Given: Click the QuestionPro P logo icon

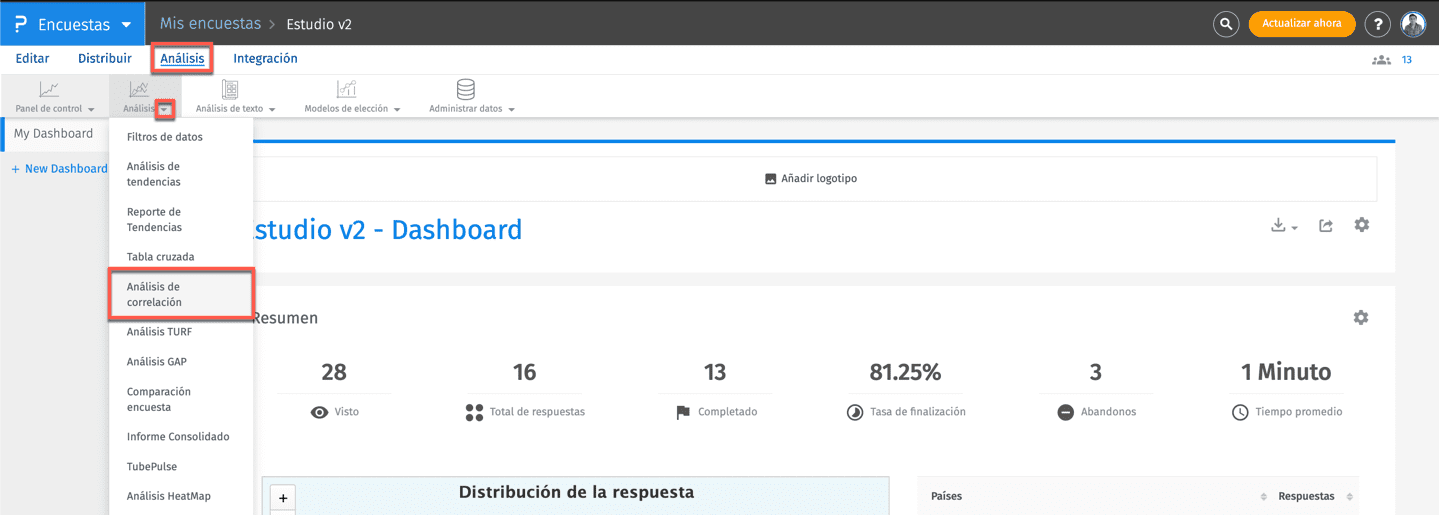Looking at the screenshot, I should click(x=20, y=24).
